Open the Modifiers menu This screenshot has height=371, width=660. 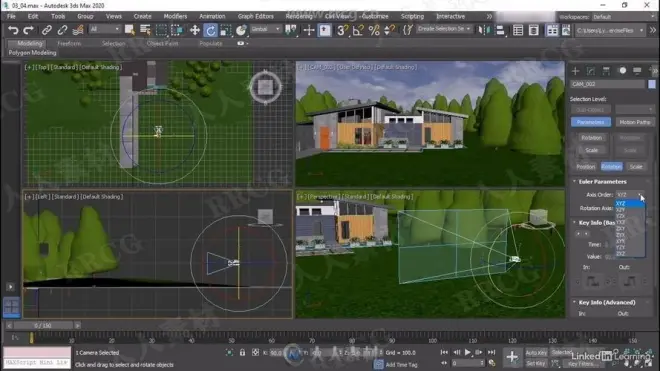click(175, 16)
